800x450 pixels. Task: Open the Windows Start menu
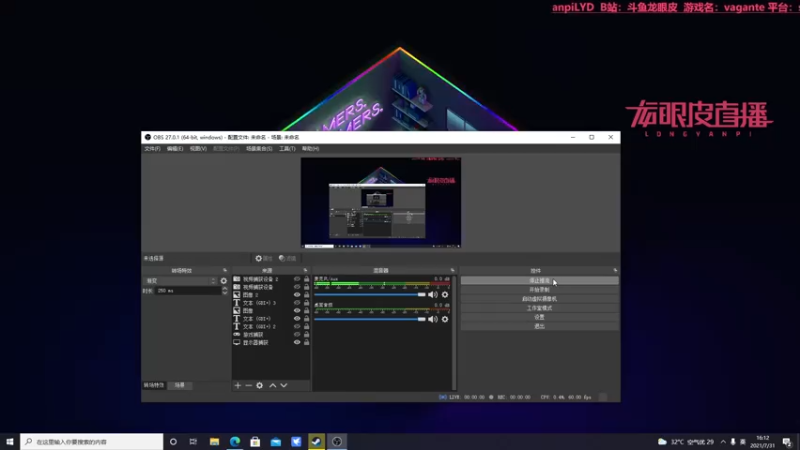[10, 441]
